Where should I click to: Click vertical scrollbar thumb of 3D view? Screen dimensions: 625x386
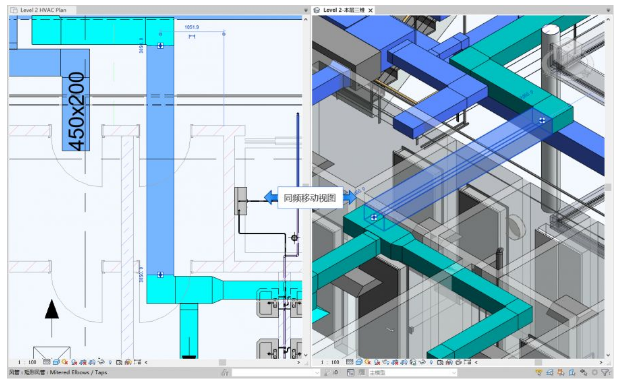[x=608, y=187]
